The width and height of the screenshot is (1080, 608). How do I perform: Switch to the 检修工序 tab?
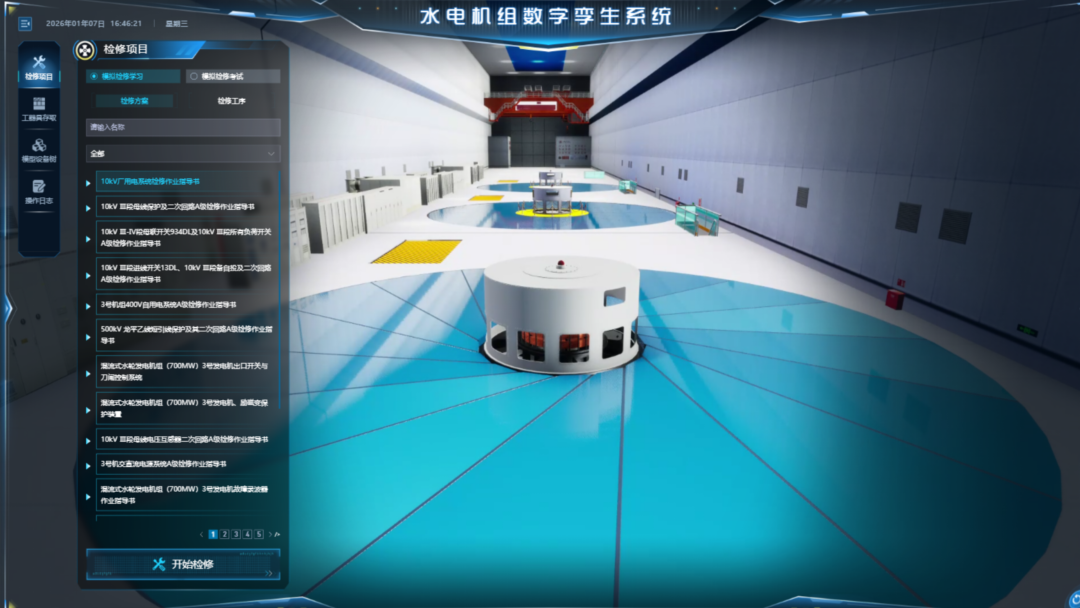click(231, 101)
